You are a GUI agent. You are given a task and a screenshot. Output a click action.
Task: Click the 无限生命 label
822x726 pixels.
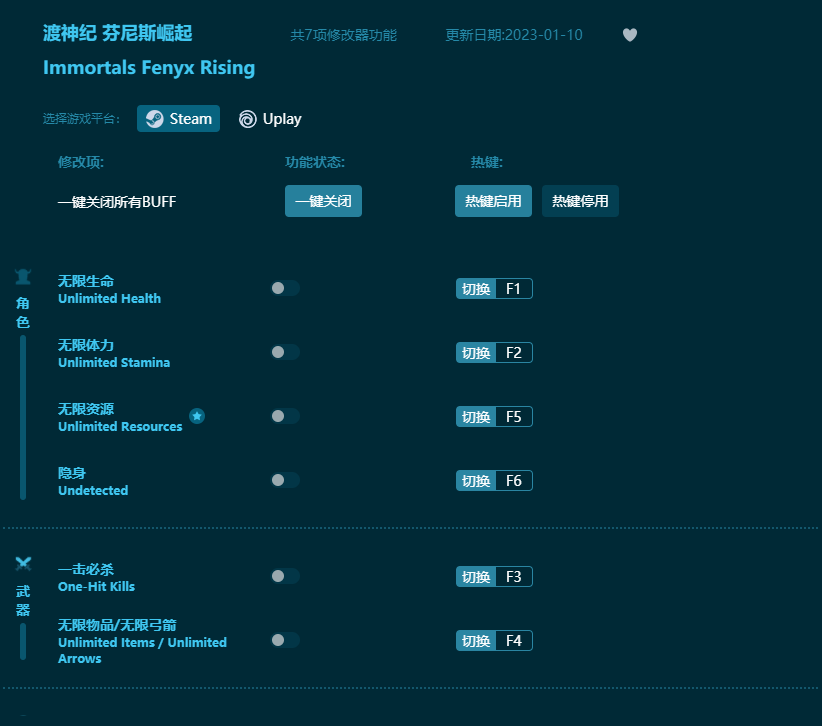(x=86, y=281)
